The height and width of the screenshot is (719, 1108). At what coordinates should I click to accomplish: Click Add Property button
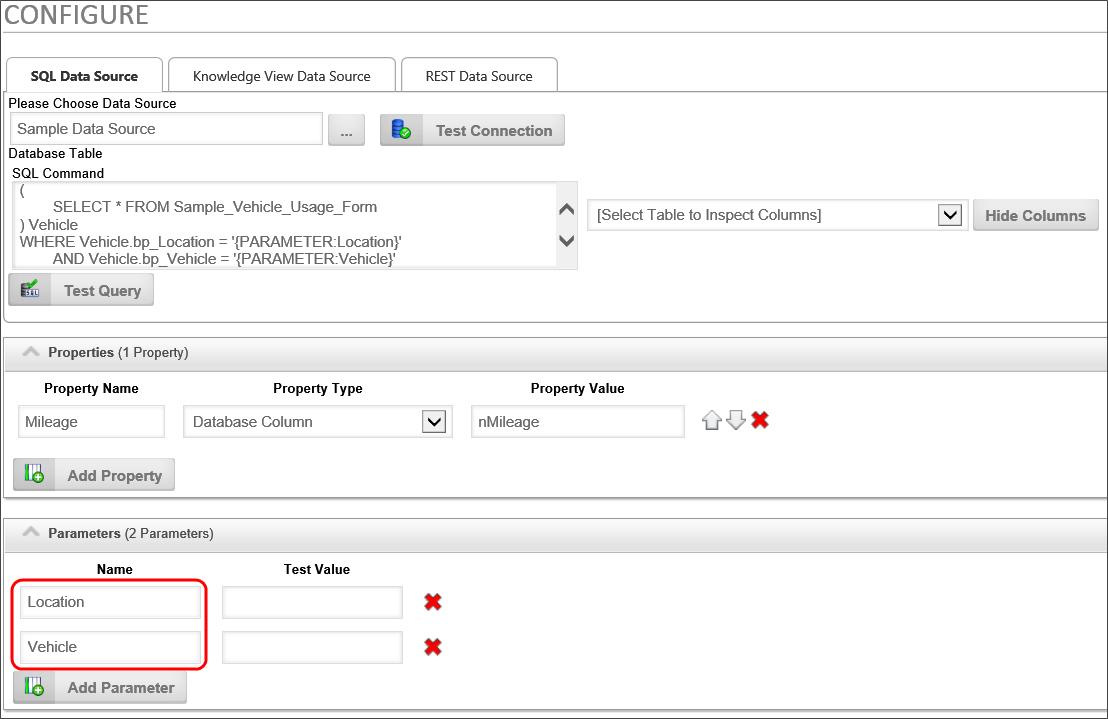(x=94, y=475)
